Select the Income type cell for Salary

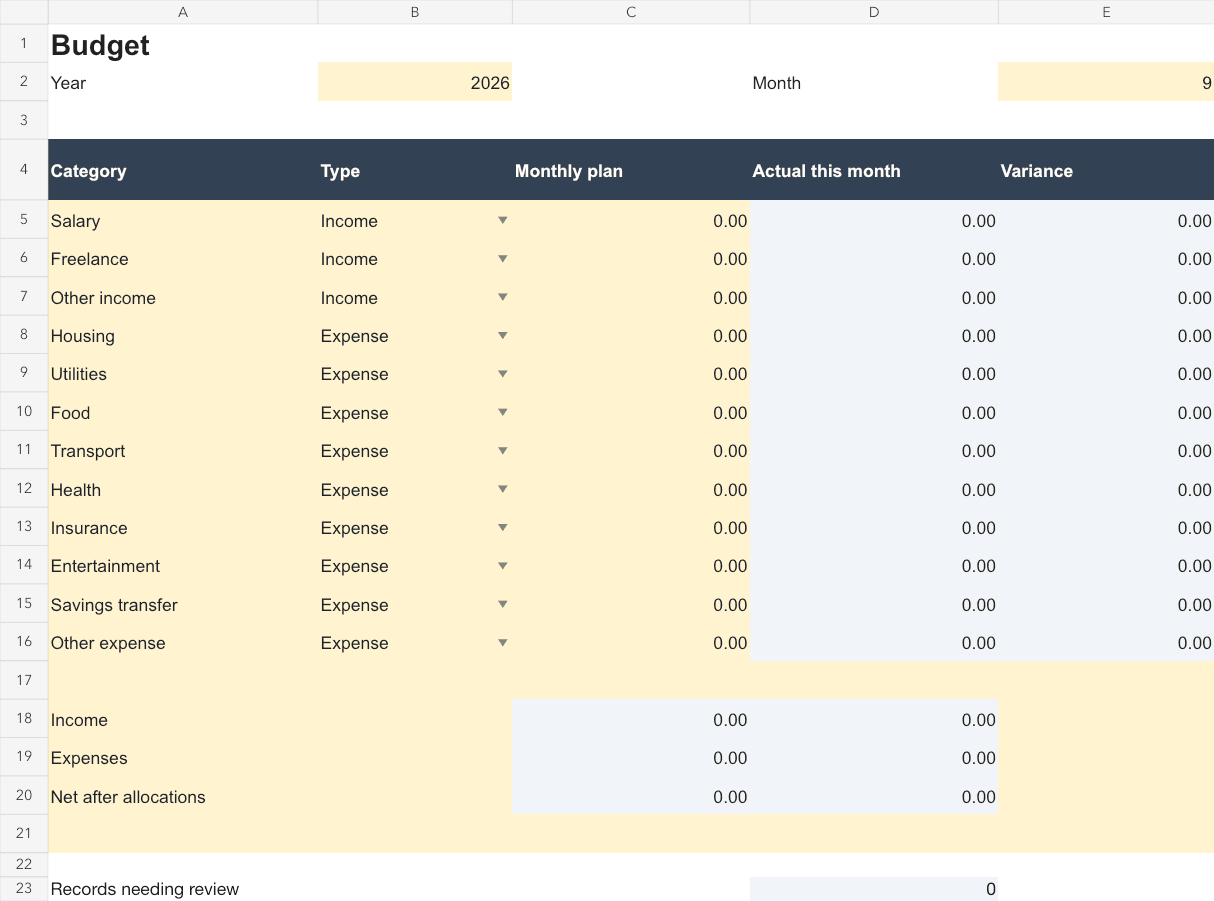pos(415,220)
